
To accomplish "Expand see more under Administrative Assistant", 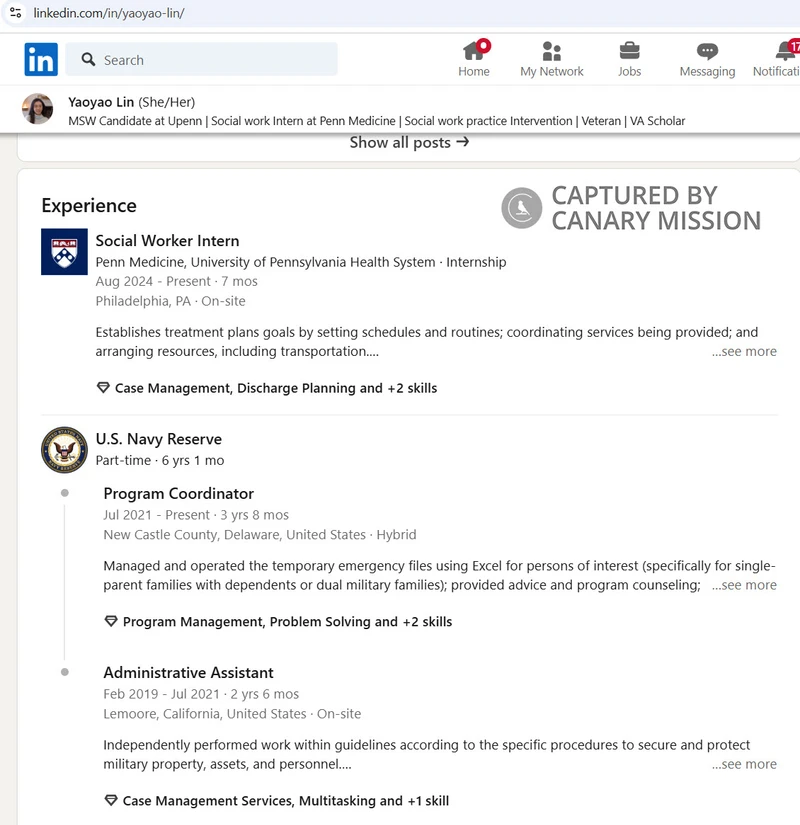I will [x=744, y=764].
